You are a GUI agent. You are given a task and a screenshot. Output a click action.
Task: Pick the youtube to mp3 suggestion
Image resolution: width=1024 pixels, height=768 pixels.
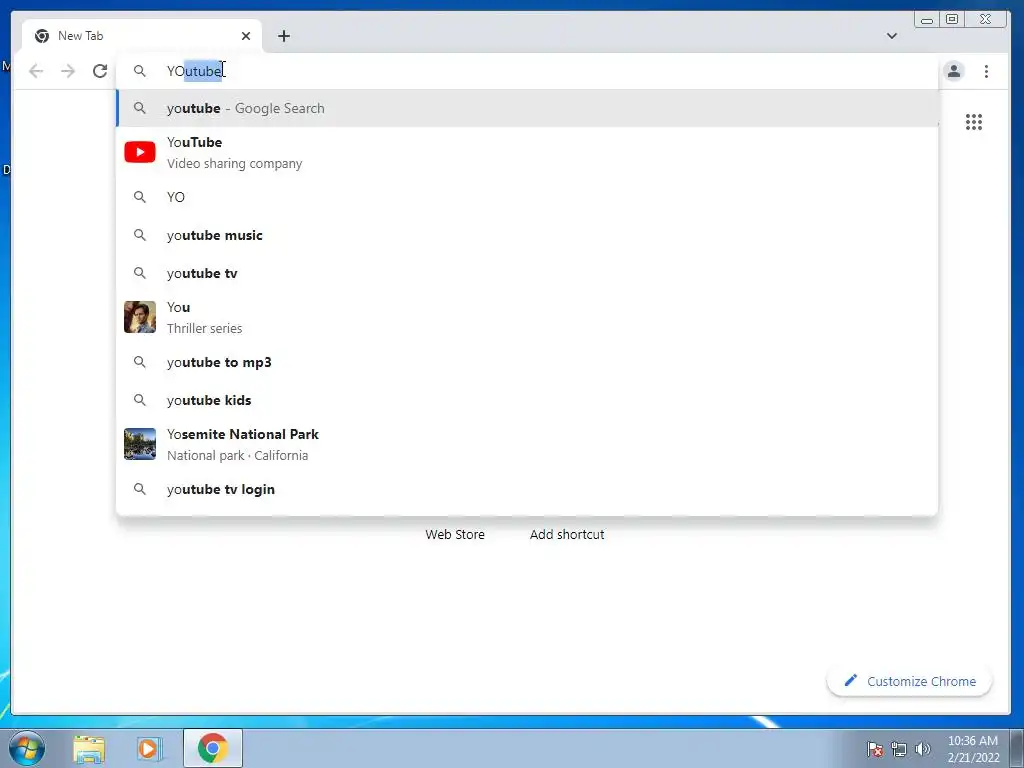[527, 362]
